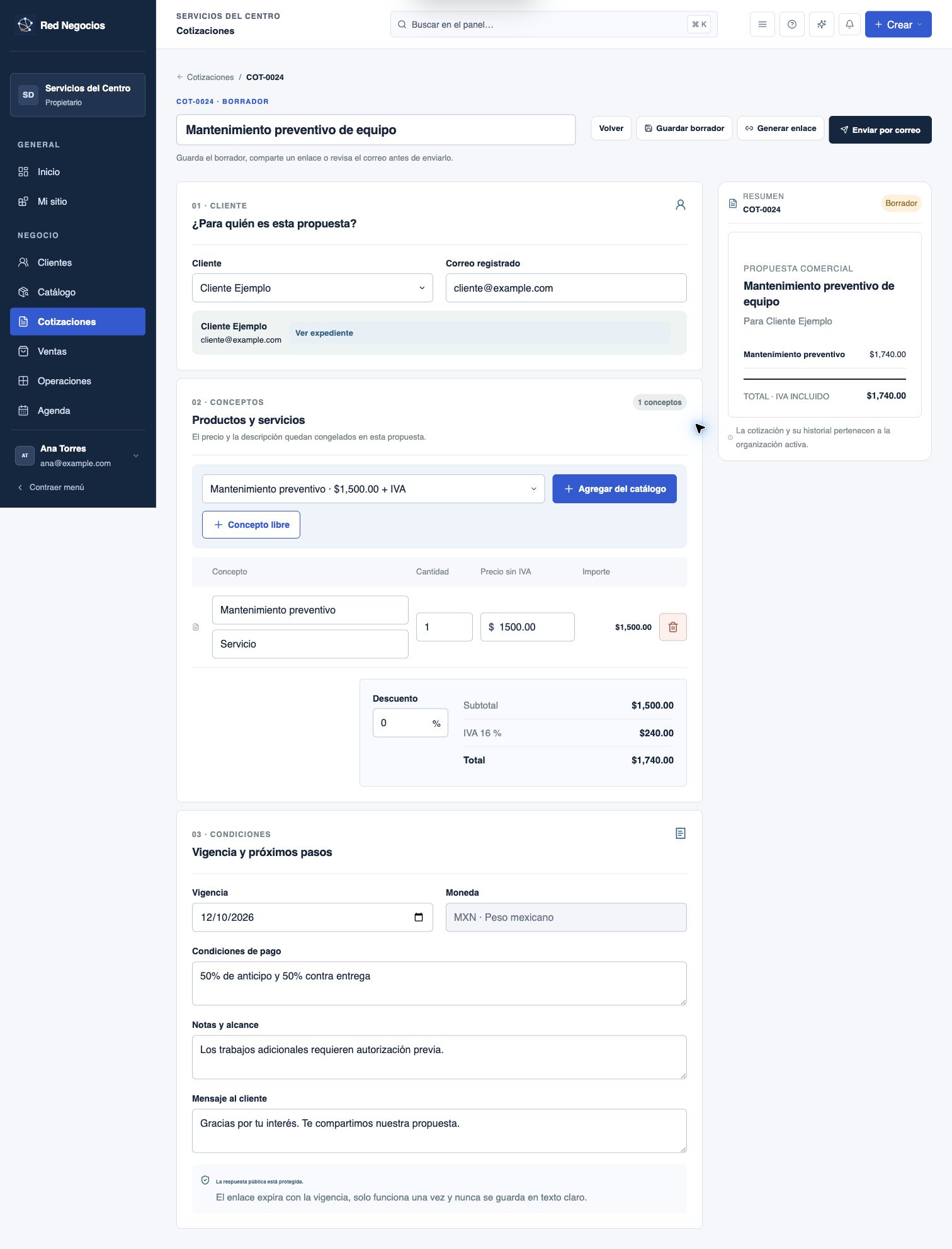Click the shield icon by protected response note
Screen dimensions: 952x1249
tap(205, 1180)
